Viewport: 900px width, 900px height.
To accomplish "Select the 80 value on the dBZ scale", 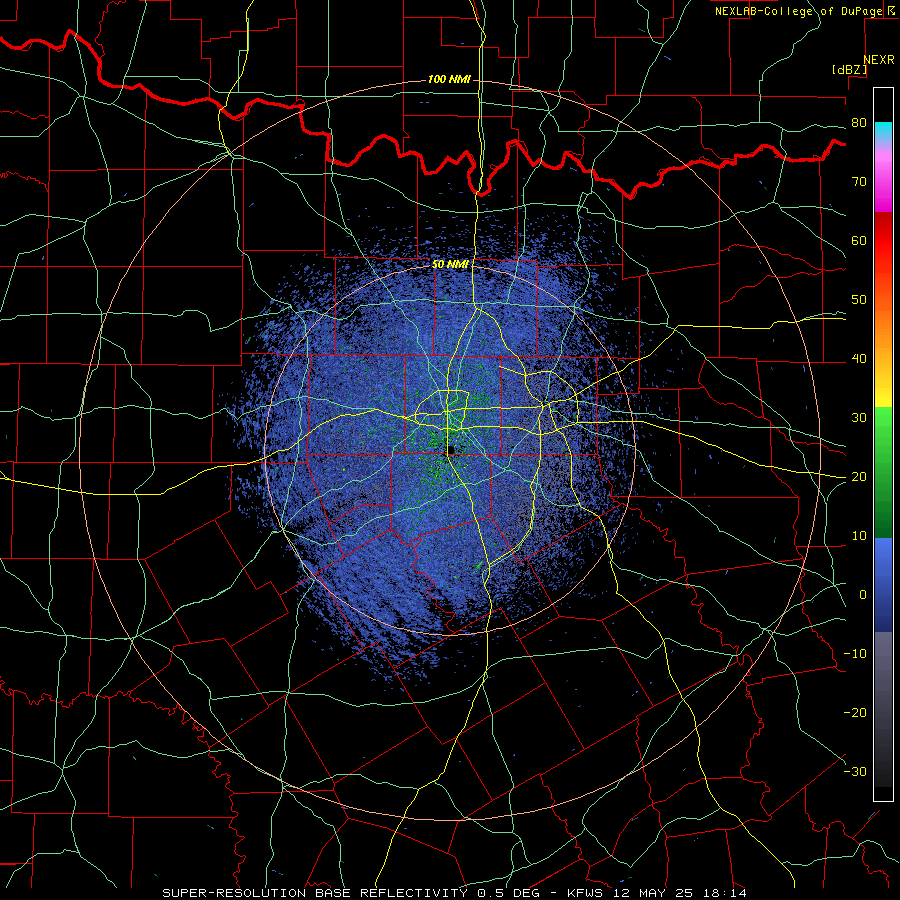I will (x=859, y=123).
